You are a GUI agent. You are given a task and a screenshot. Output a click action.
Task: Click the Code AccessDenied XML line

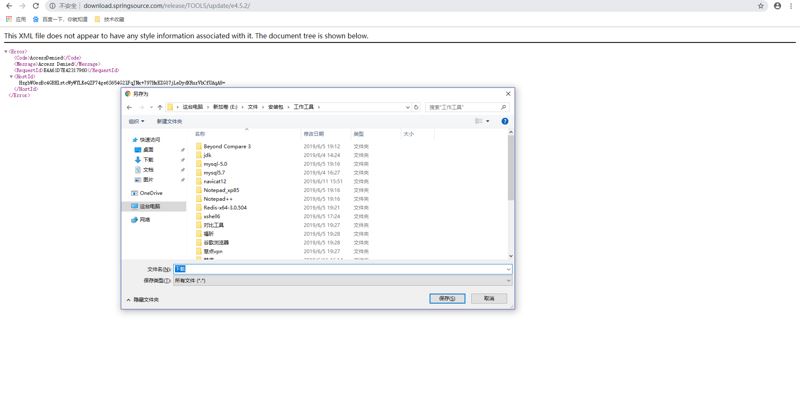47,58
